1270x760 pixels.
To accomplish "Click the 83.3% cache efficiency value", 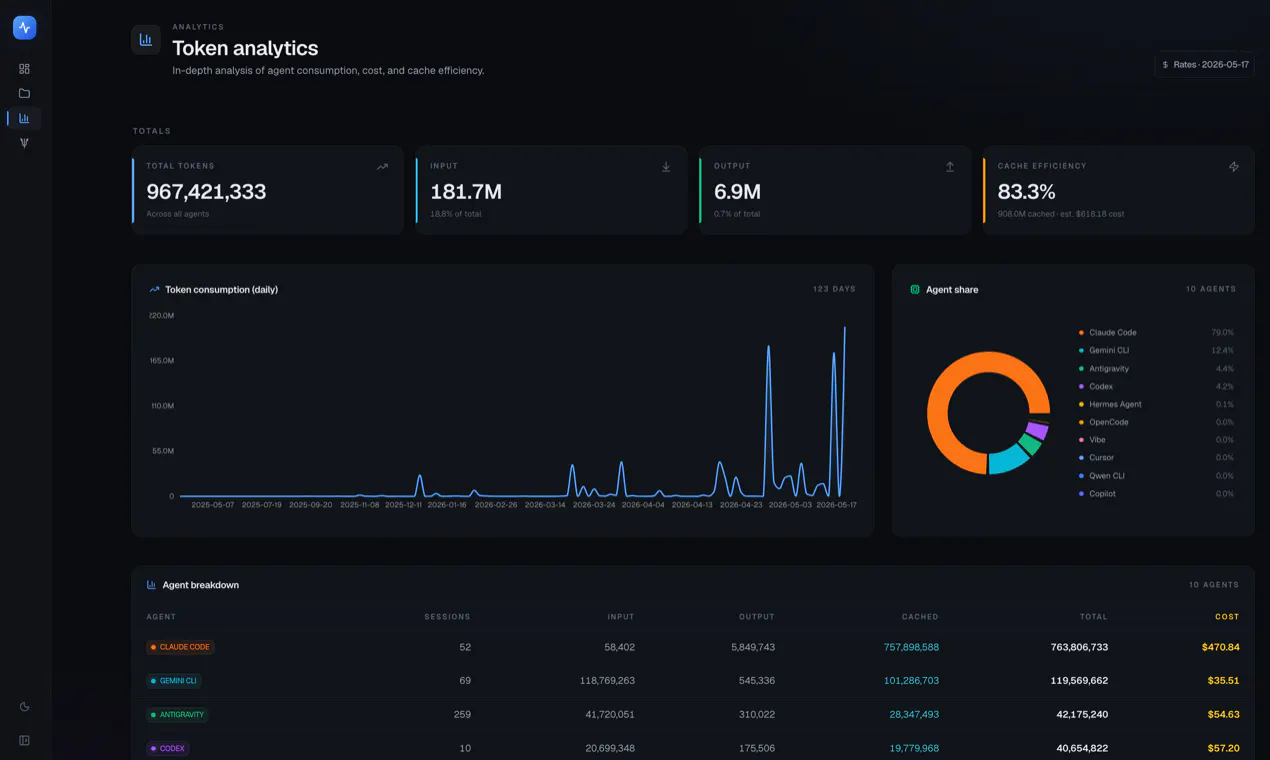I will tap(1027, 192).
